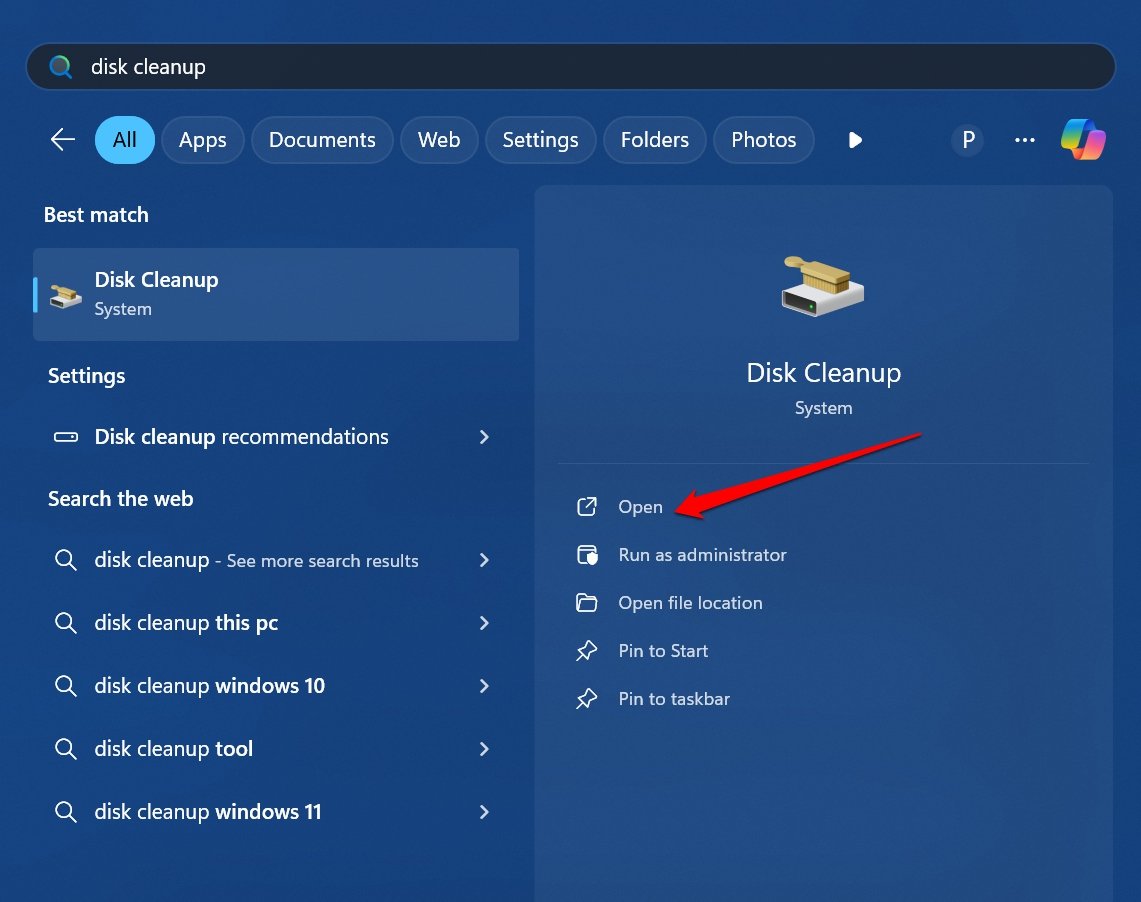Click the storage icon beside Disk cleanup recommendations
1141x902 pixels.
(65, 437)
